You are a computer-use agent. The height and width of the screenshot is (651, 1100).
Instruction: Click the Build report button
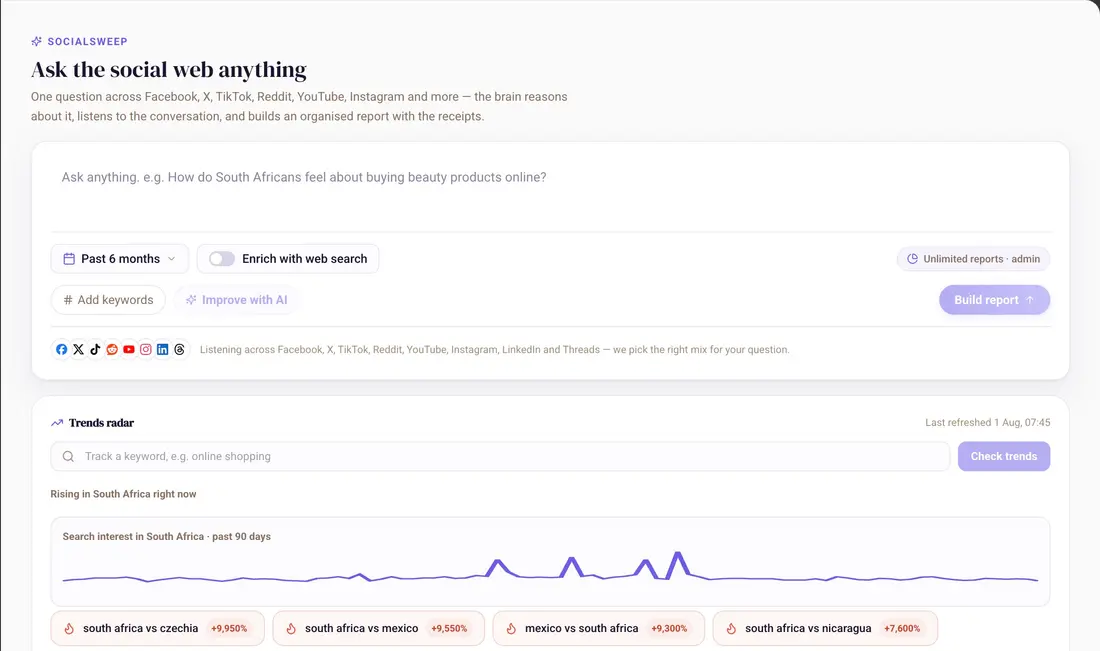pos(995,300)
